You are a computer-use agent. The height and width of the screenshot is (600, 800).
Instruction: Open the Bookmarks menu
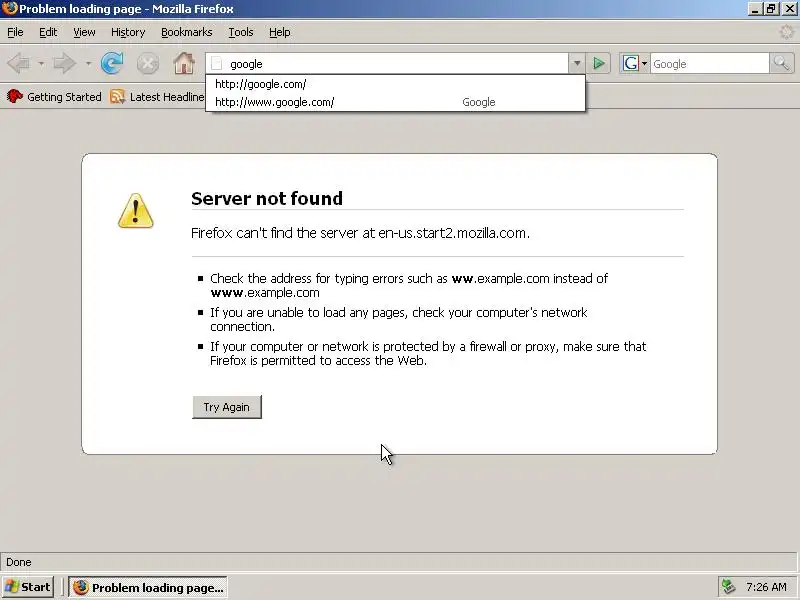click(187, 32)
